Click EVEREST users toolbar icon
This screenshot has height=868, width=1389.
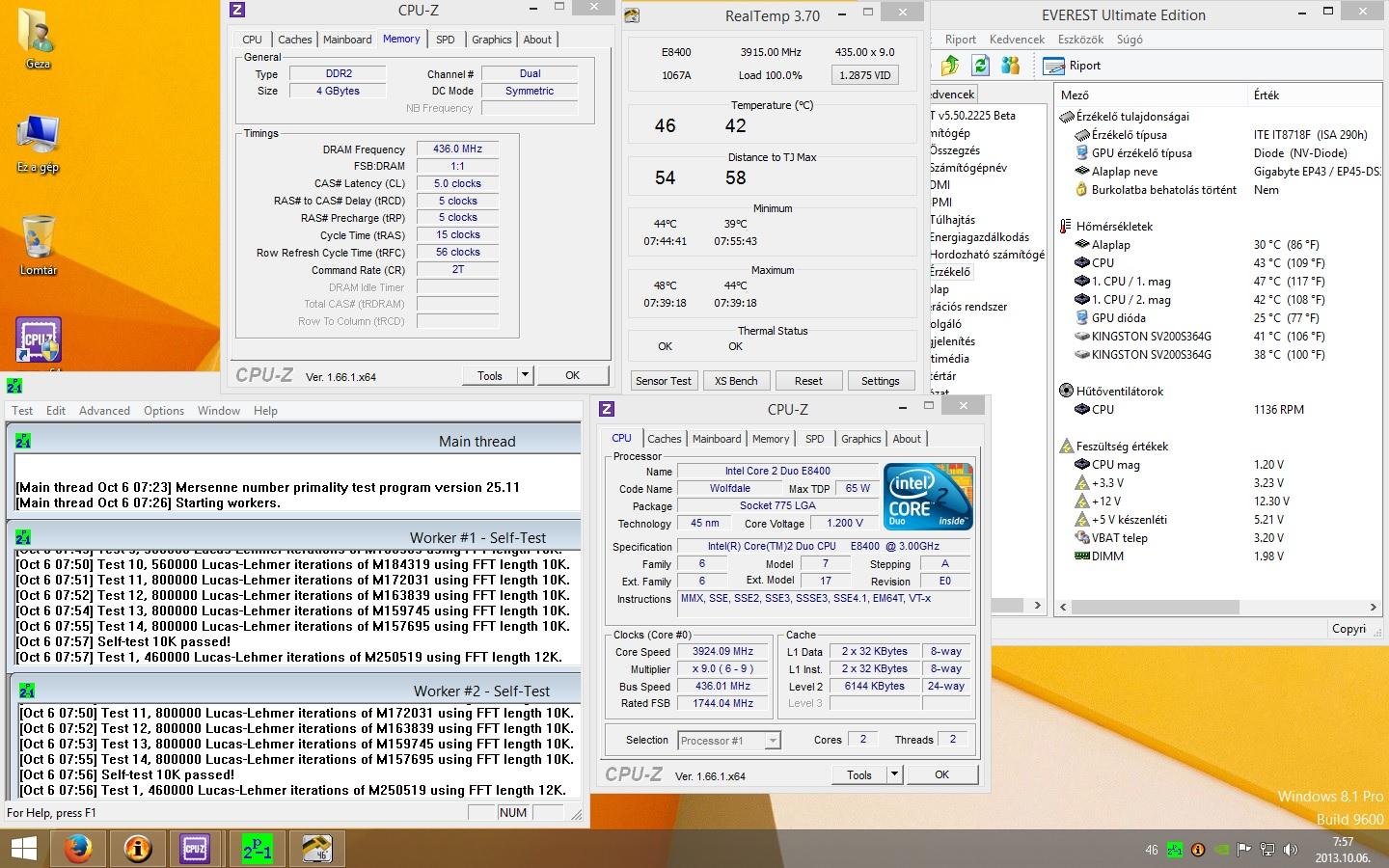1011,66
